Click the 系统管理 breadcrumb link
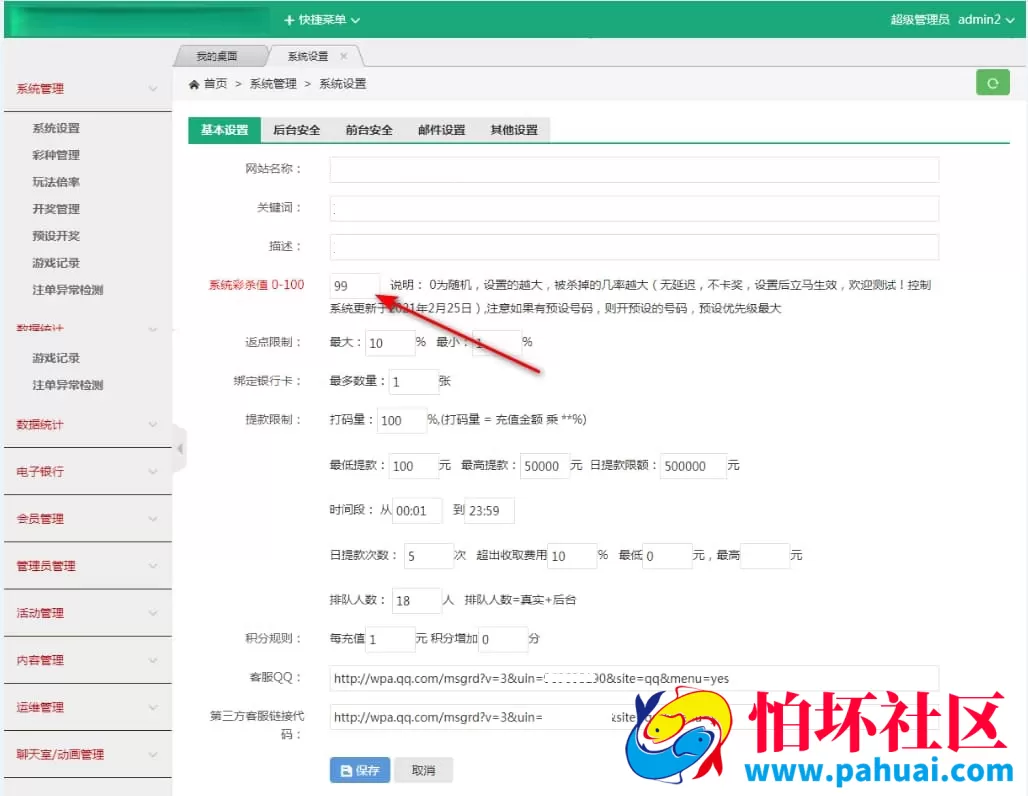 click(x=273, y=84)
